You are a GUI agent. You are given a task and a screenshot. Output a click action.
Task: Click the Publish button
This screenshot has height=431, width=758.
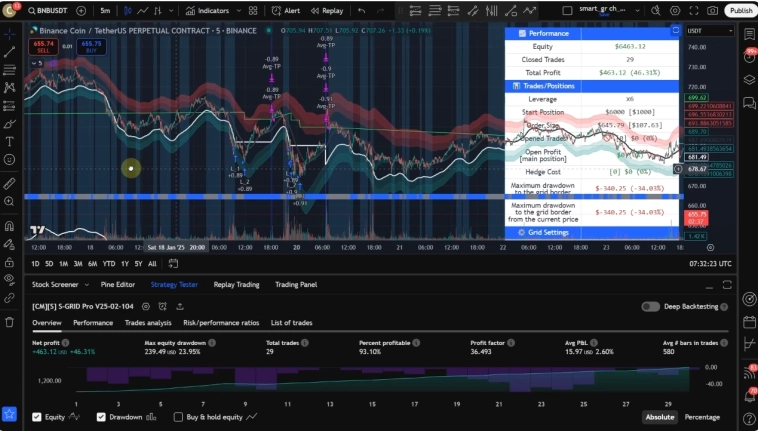pos(740,10)
